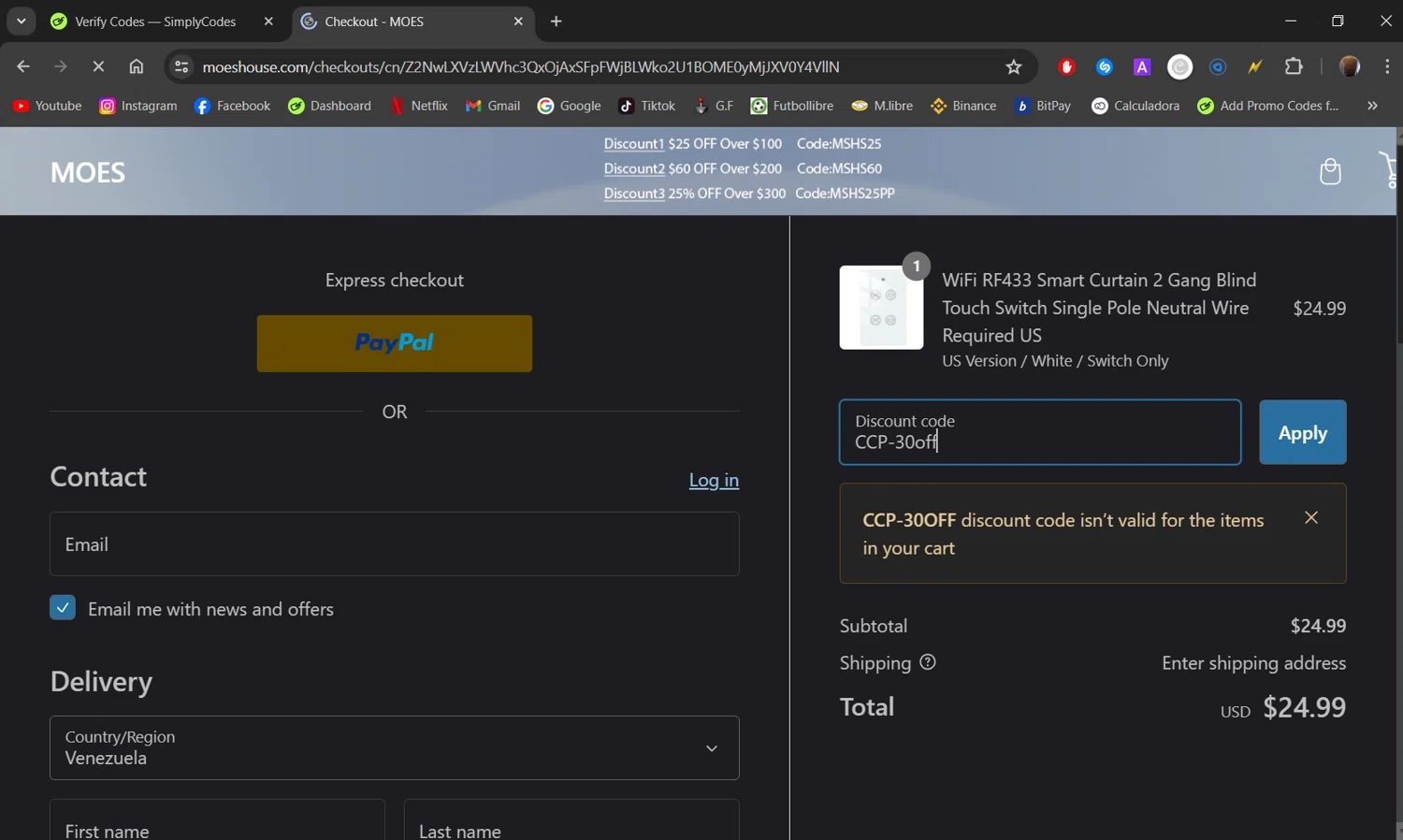Image resolution: width=1403 pixels, height=840 pixels.
Task: Open the shopping bag cart icon
Action: click(1330, 171)
